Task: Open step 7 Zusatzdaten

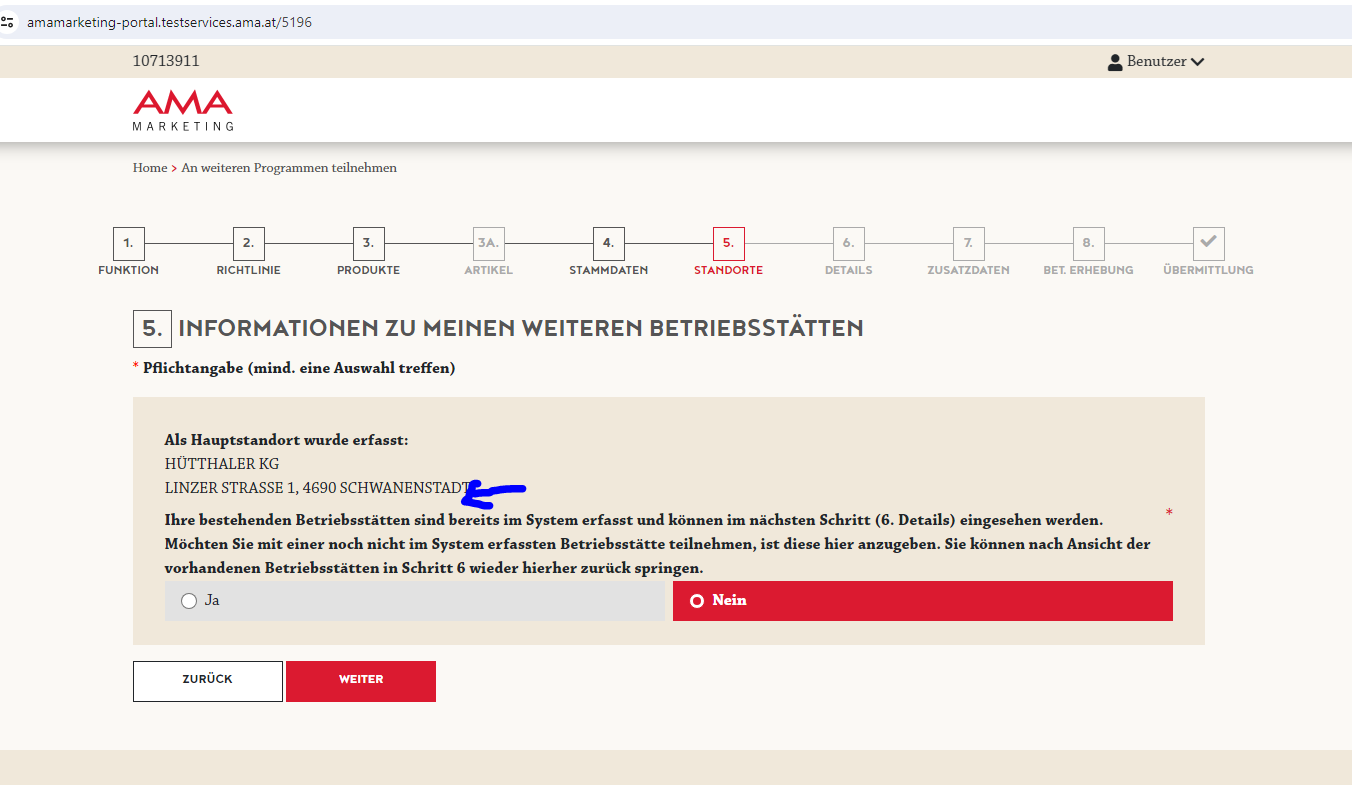Action: (x=968, y=243)
